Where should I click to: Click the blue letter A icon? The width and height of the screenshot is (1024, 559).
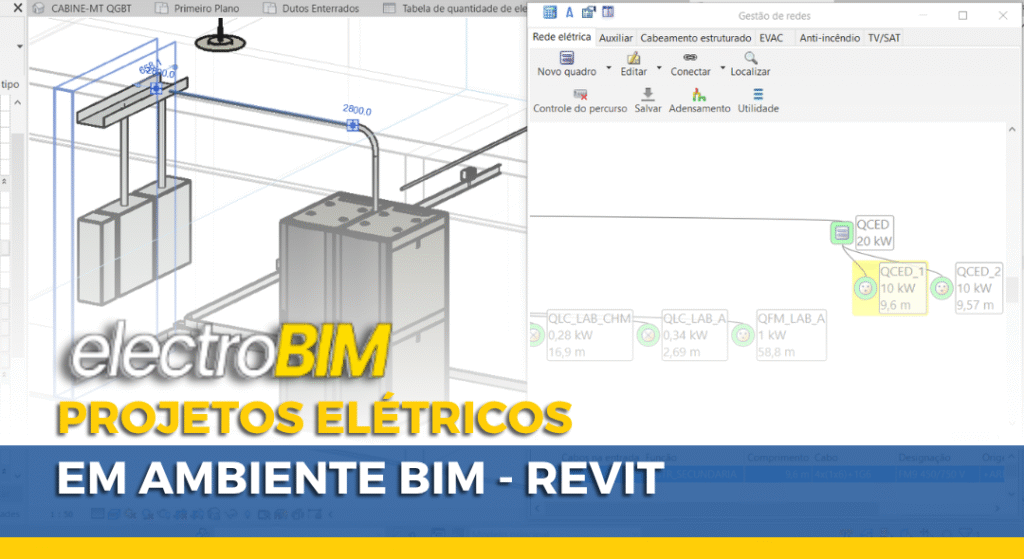click(x=569, y=12)
